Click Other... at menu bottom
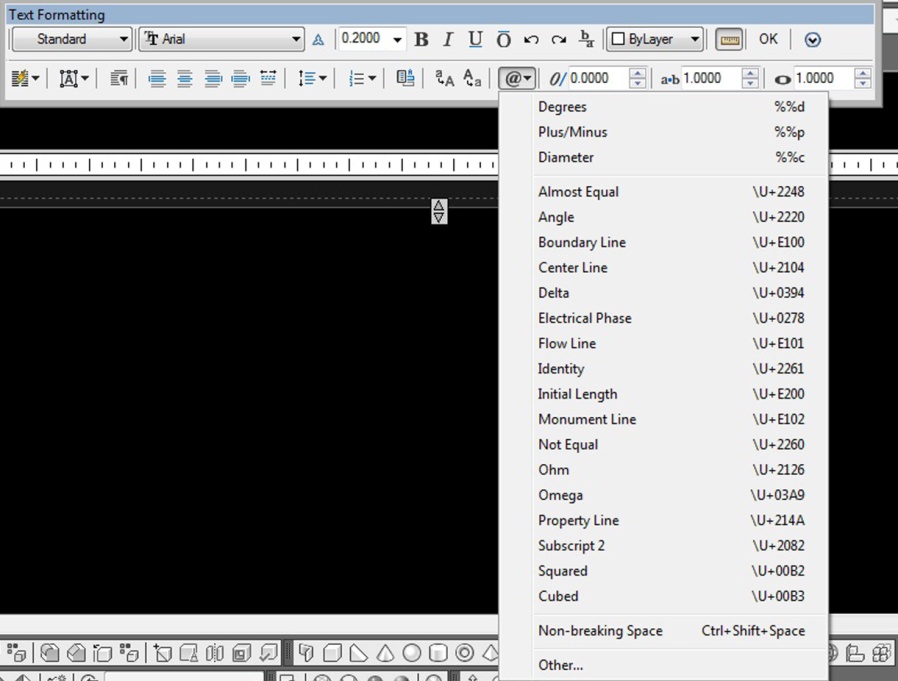This screenshot has height=681, width=898. (x=560, y=665)
